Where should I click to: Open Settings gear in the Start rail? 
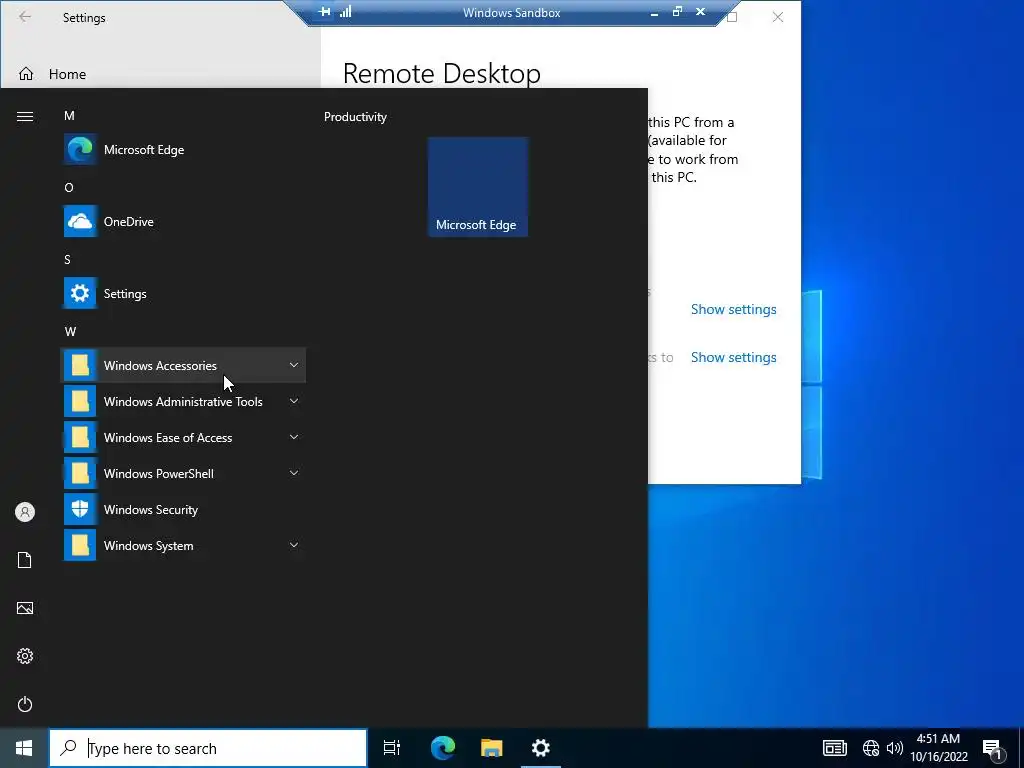(25, 656)
